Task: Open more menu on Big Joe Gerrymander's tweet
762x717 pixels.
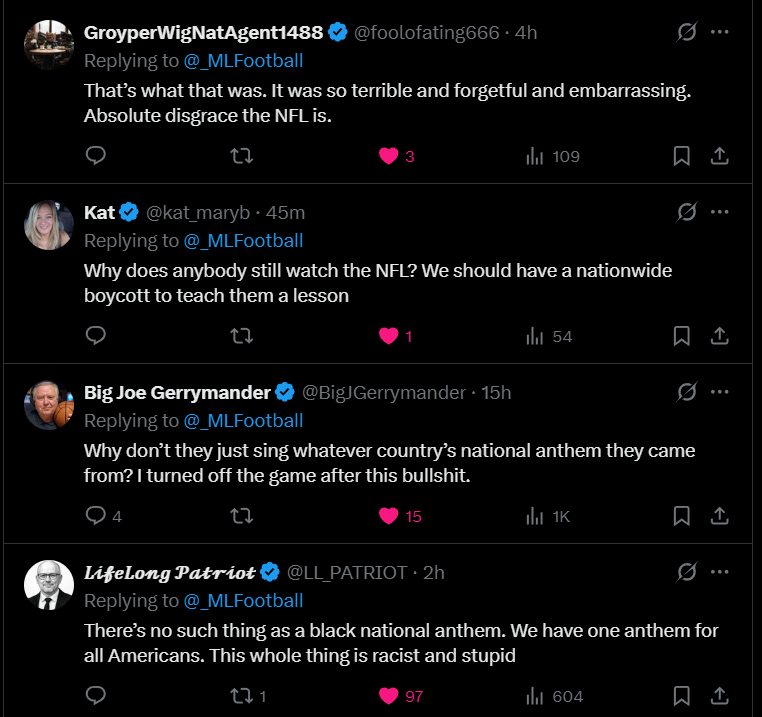Action: pos(719,392)
